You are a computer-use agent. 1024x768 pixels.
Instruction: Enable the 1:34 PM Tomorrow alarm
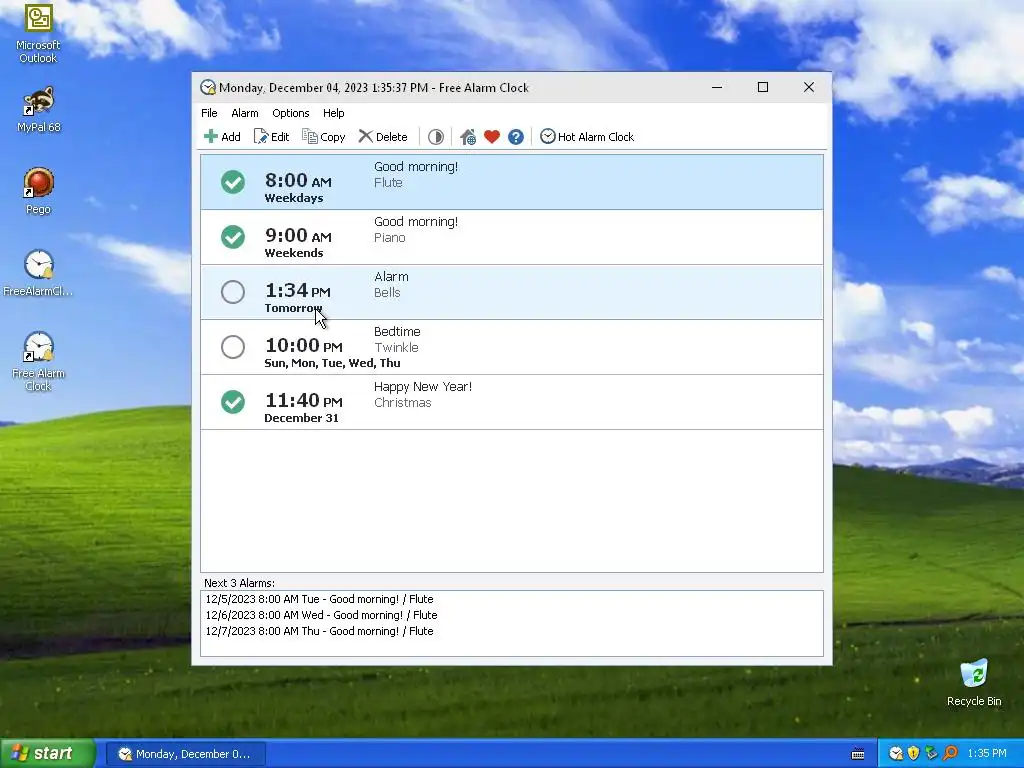pyautogui.click(x=232, y=292)
